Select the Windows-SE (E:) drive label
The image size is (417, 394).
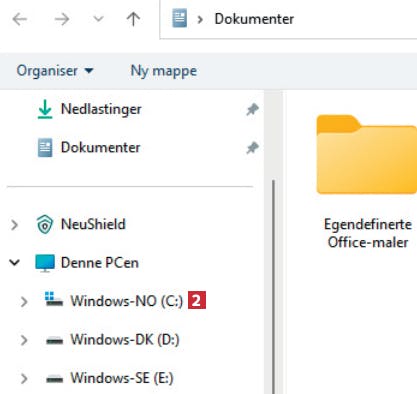[122, 378]
